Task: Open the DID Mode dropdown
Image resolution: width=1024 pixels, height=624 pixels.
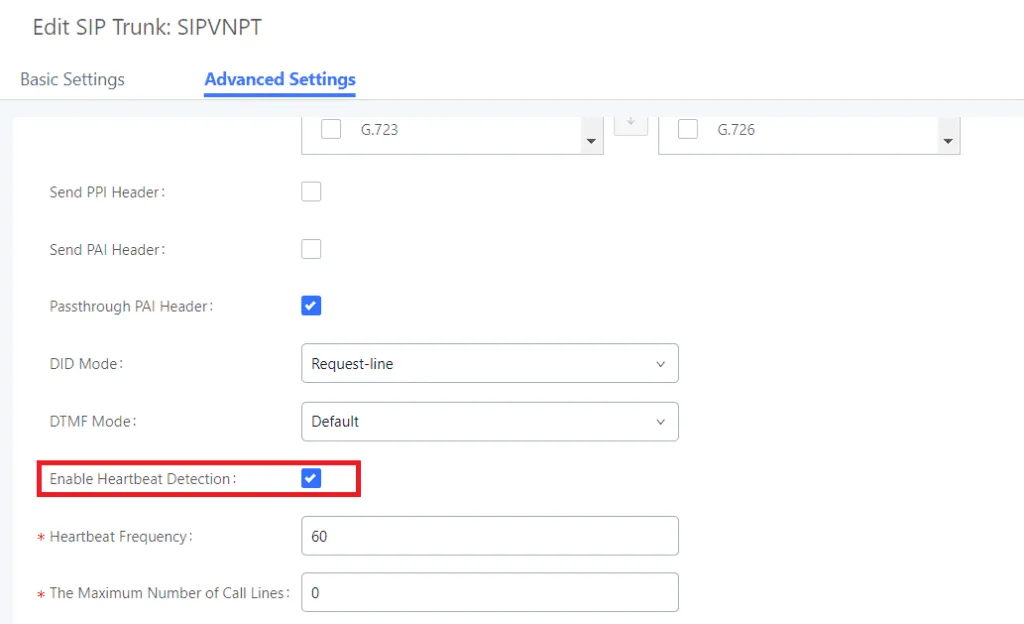Action: (x=660, y=363)
